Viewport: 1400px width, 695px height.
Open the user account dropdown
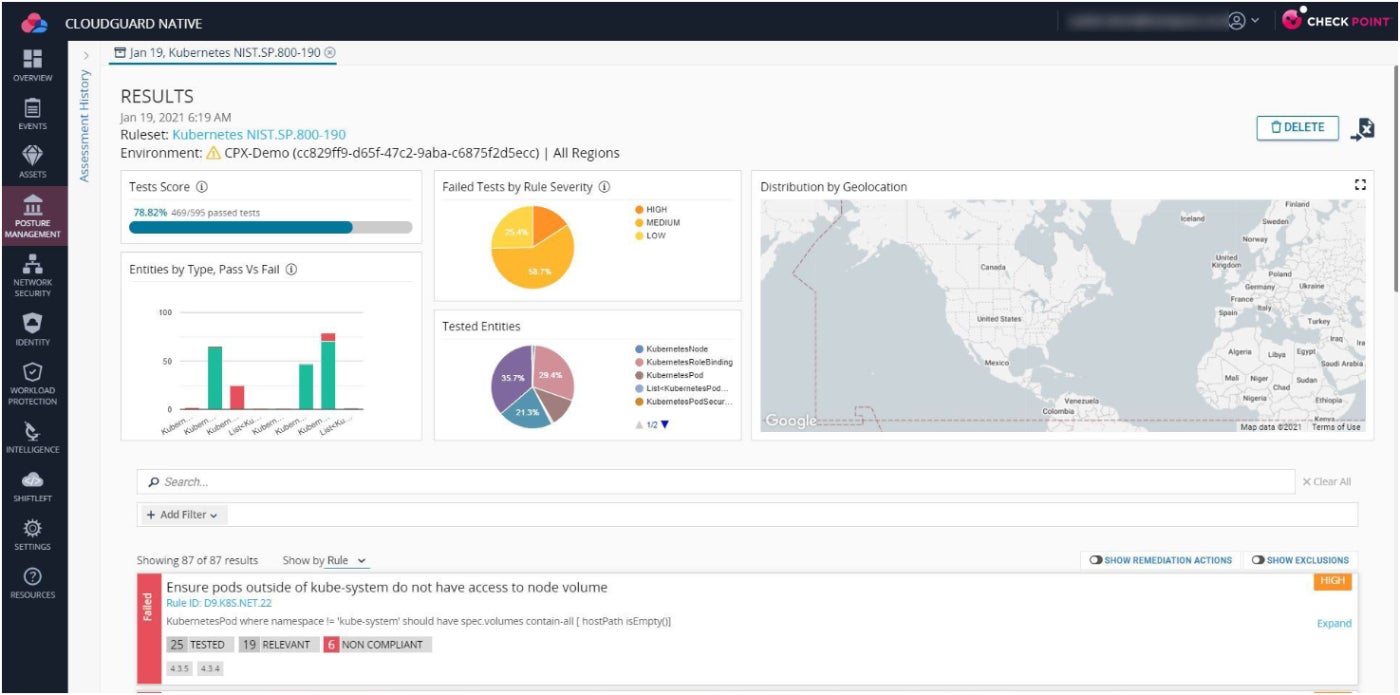(x=1243, y=20)
